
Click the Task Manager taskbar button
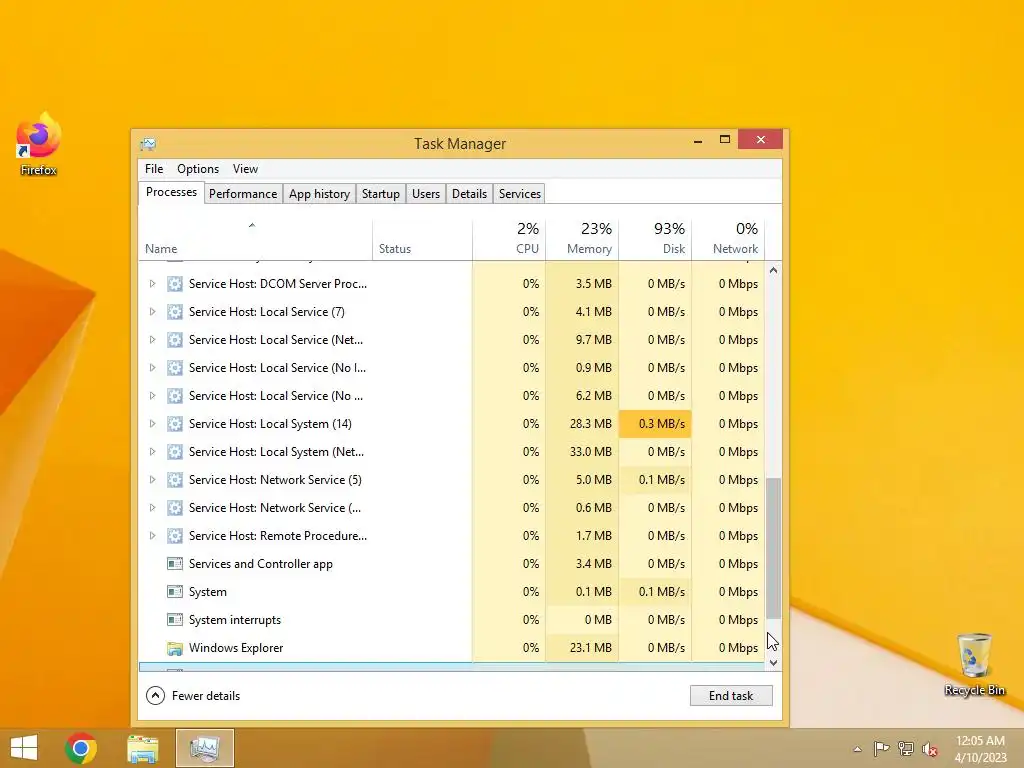(x=204, y=748)
